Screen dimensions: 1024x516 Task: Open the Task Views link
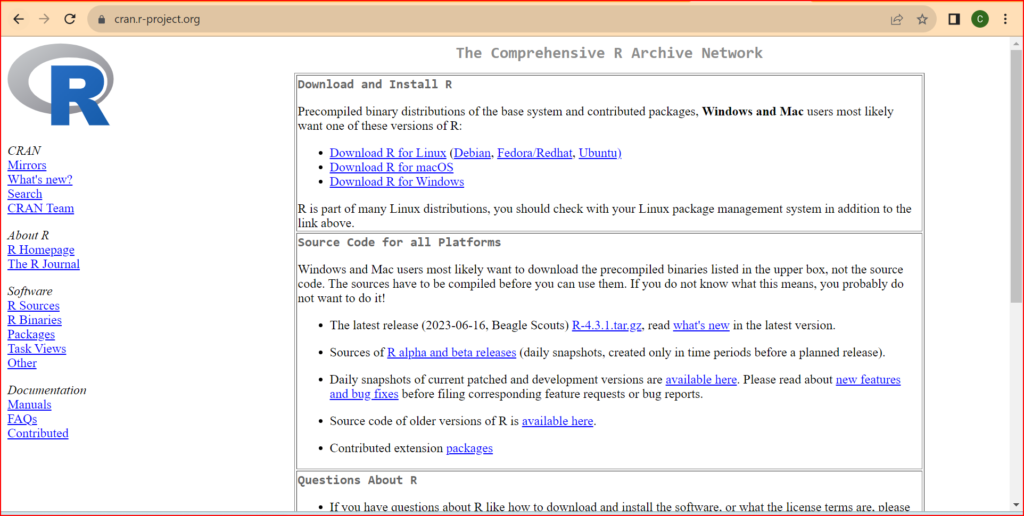coord(37,349)
